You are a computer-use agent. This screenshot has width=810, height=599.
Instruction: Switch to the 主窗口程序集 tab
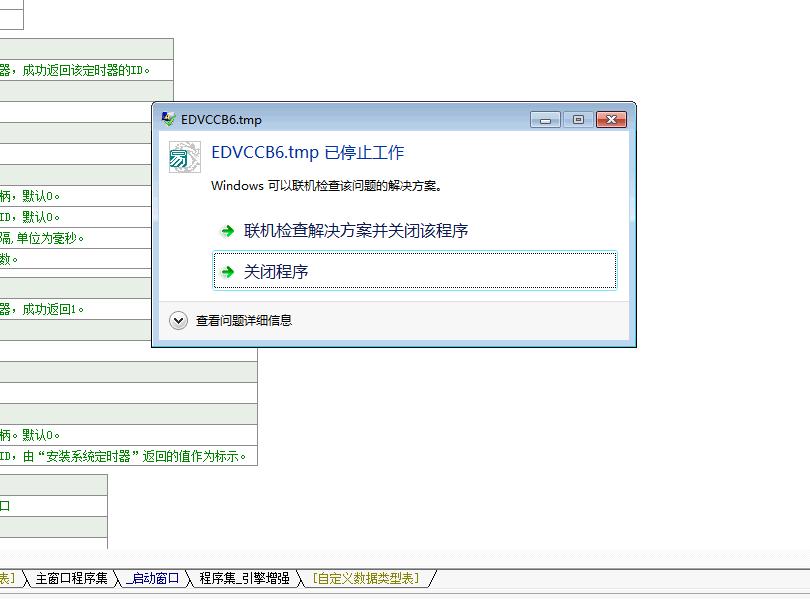(72, 578)
